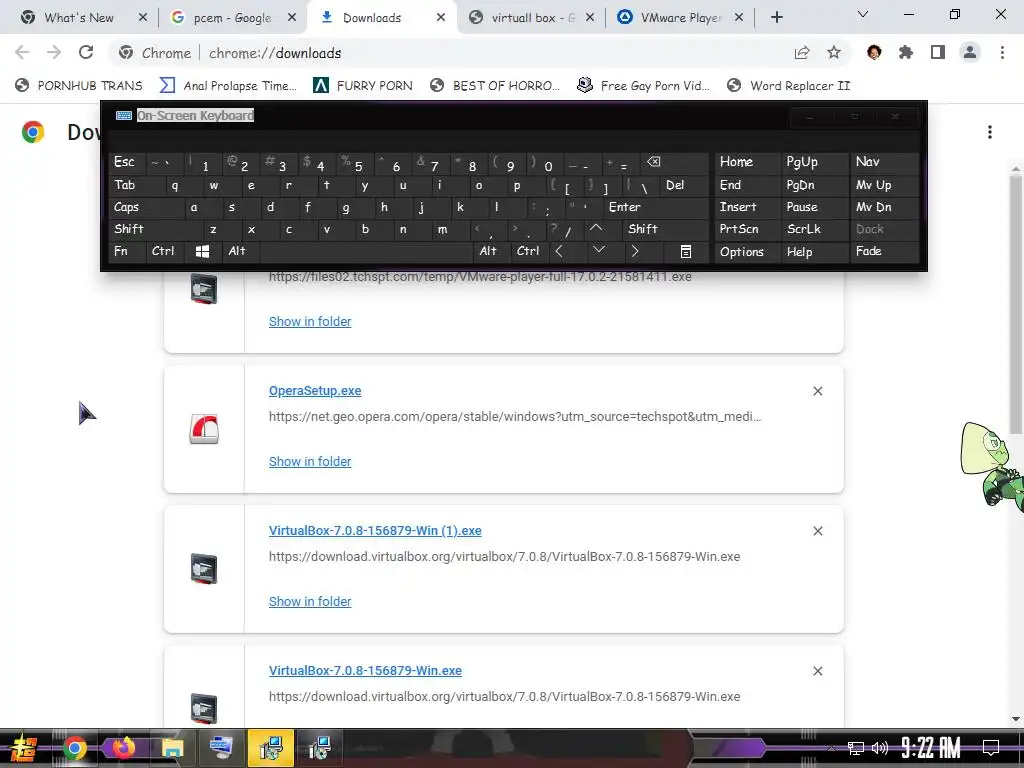Screen dimensions: 1024x768
Task: Switch to the What's New tab
Action: 78,18
